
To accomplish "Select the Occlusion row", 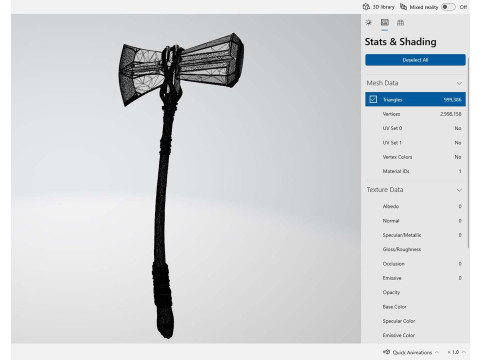I will [415, 264].
